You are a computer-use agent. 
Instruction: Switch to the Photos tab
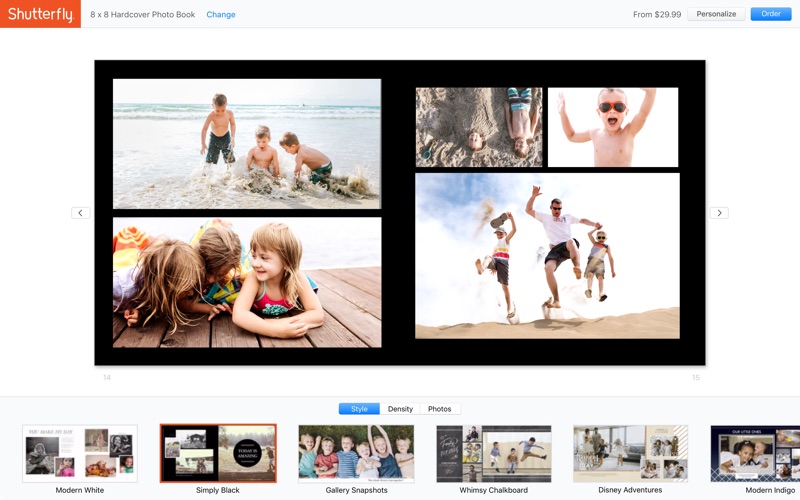coord(440,409)
